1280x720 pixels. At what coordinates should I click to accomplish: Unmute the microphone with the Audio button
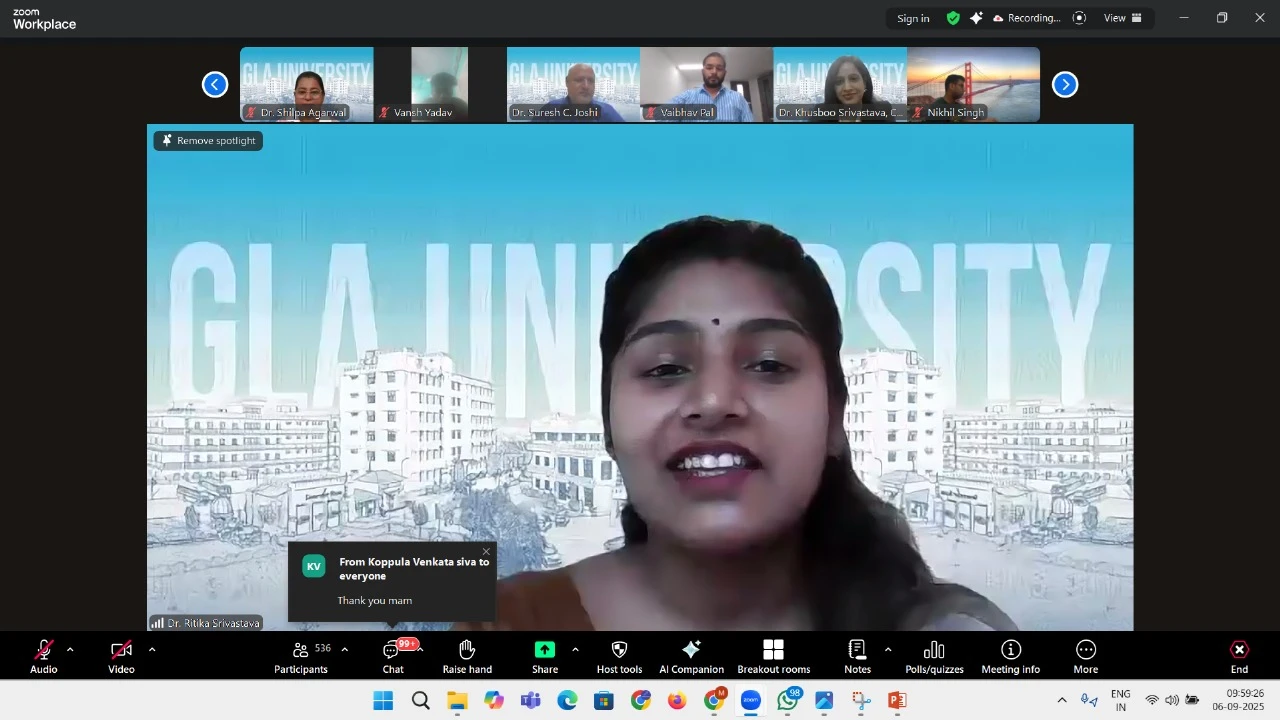point(44,657)
